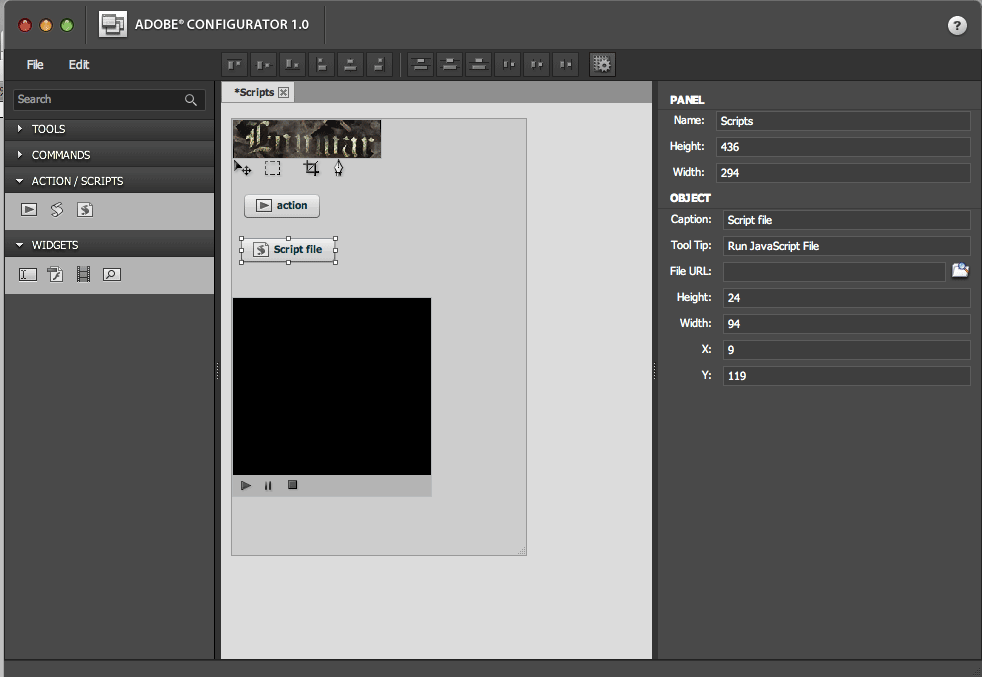Select the "Script file" button on the canvas
This screenshot has height=677, width=982.
[288, 250]
